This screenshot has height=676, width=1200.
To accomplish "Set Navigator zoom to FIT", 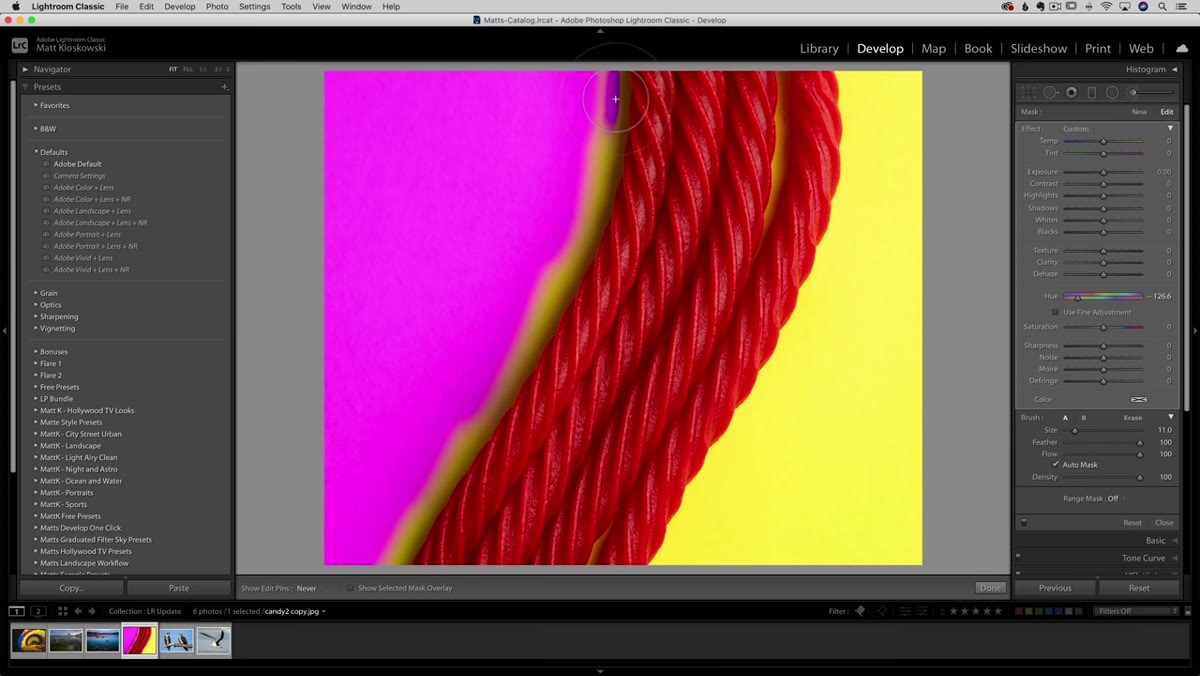I will point(173,69).
